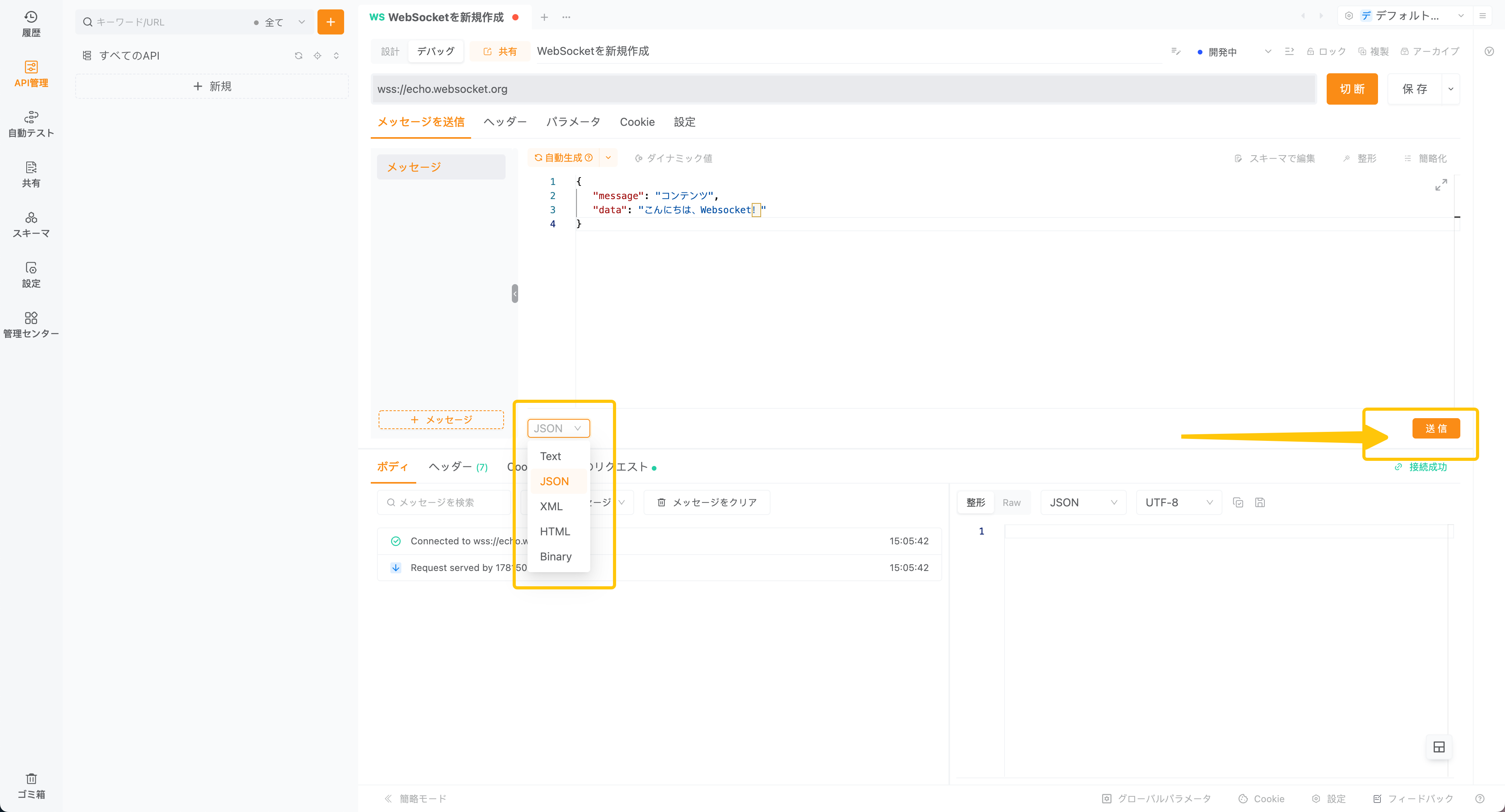The image size is (1505, 812).
Task: Open the 履歴 history sidebar item
Action: (x=31, y=24)
